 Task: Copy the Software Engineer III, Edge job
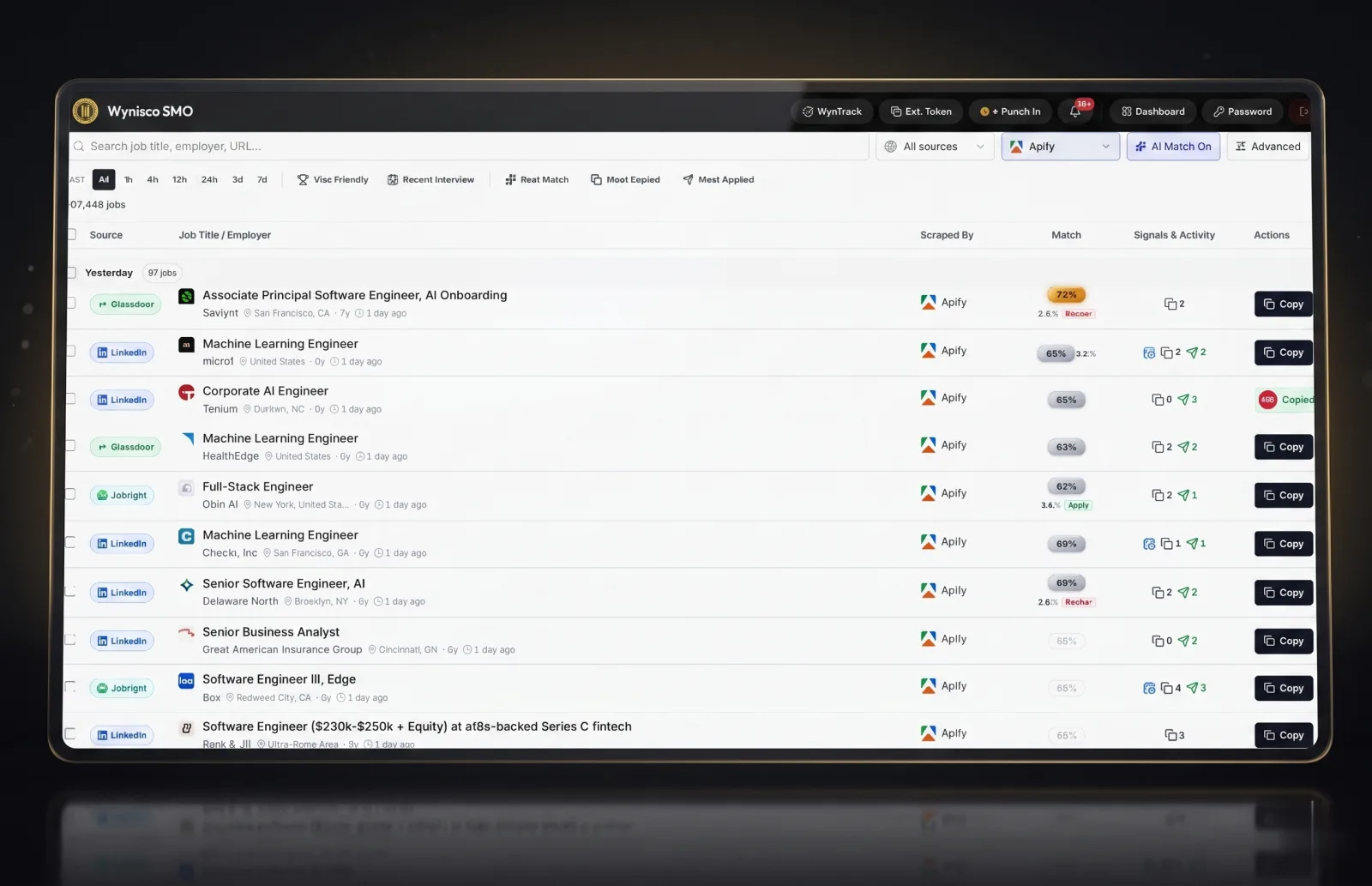tap(1284, 688)
